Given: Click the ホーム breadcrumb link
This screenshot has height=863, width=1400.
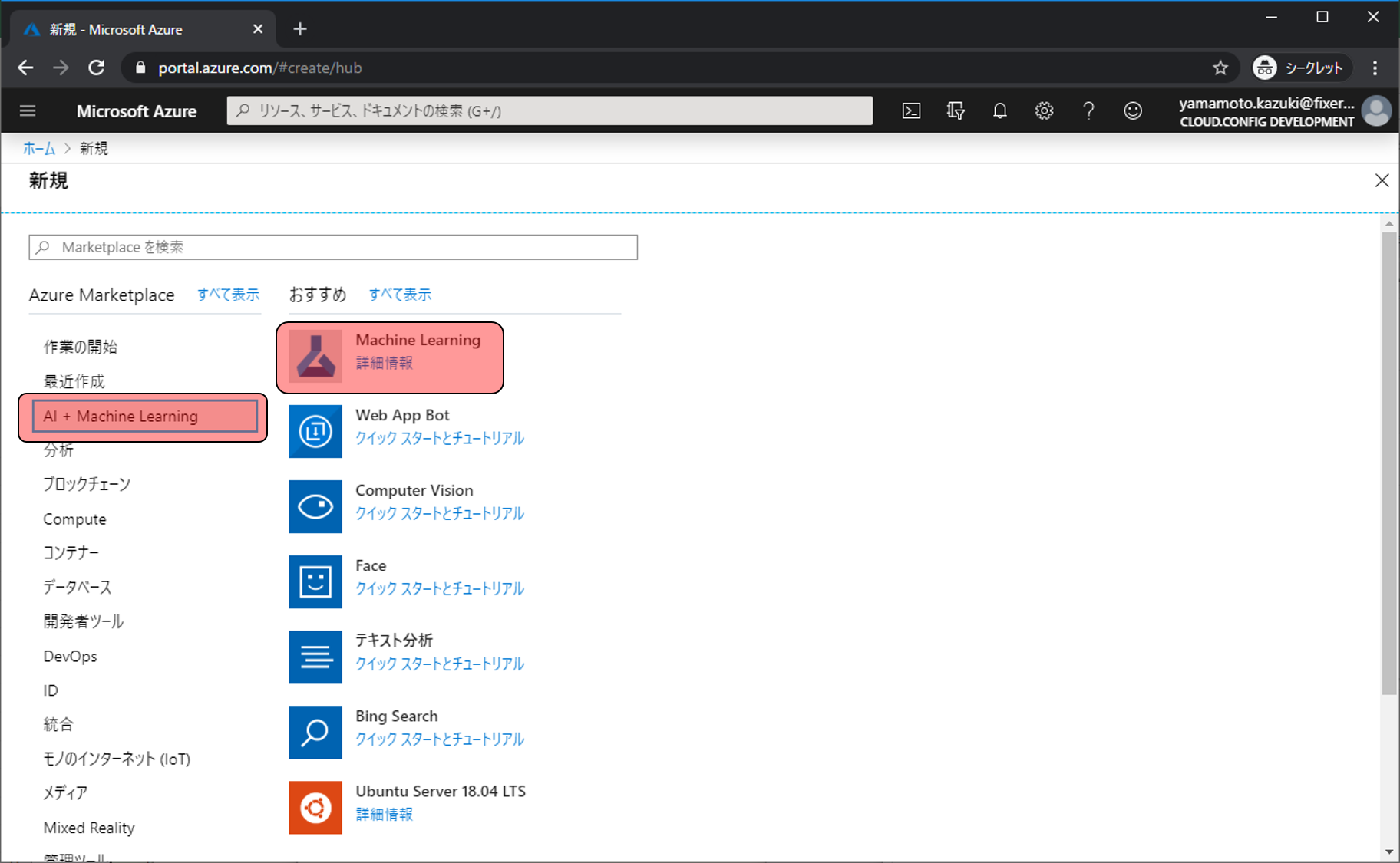Looking at the screenshot, I should click(x=39, y=149).
